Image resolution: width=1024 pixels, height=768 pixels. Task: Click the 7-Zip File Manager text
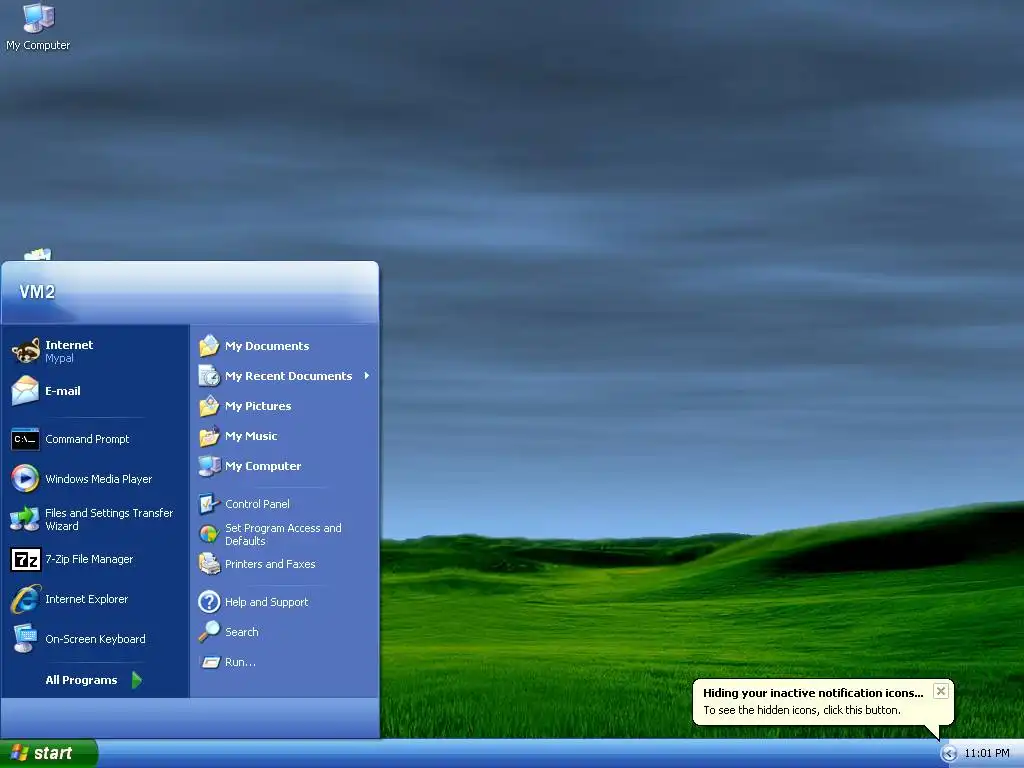89,559
